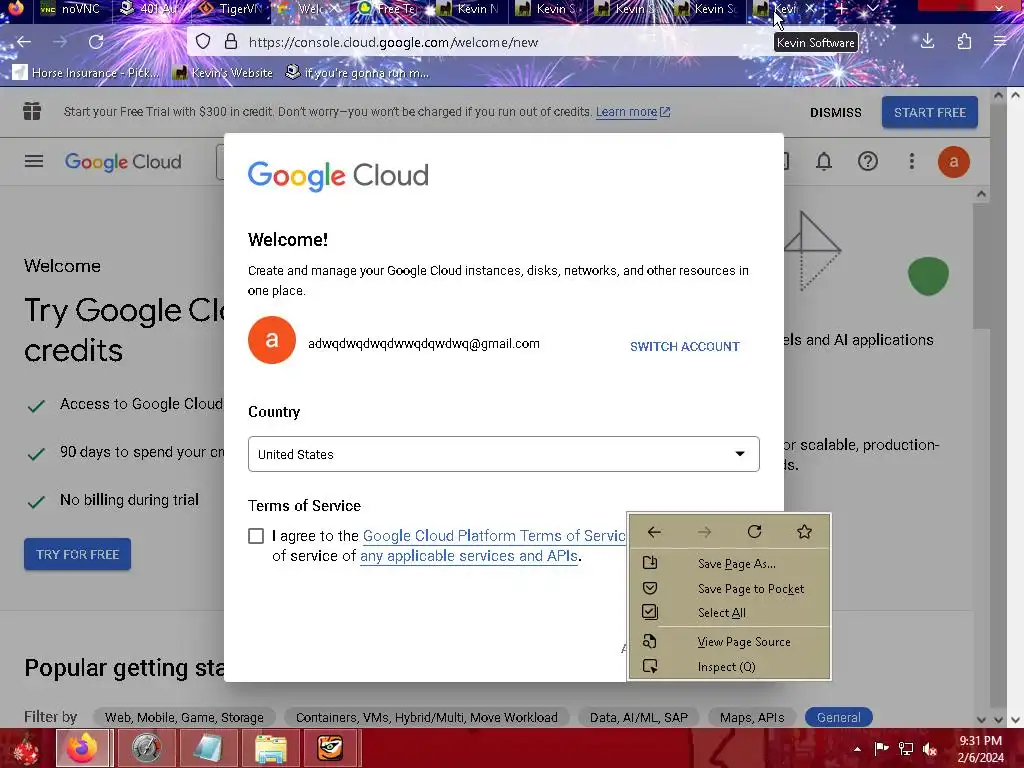Select the General filter chip

coord(839,717)
